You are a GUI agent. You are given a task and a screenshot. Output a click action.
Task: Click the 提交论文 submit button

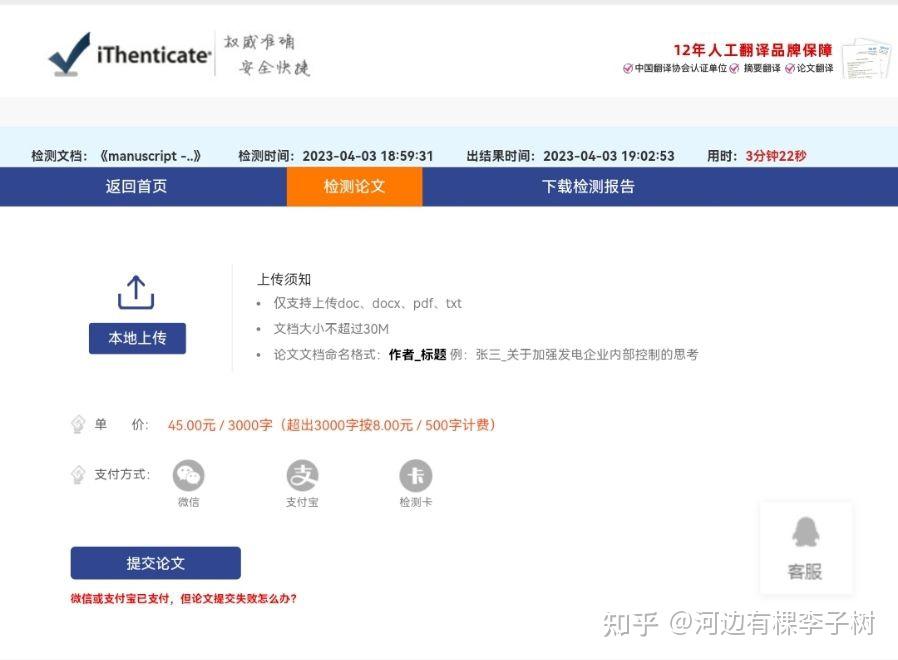click(x=155, y=562)
